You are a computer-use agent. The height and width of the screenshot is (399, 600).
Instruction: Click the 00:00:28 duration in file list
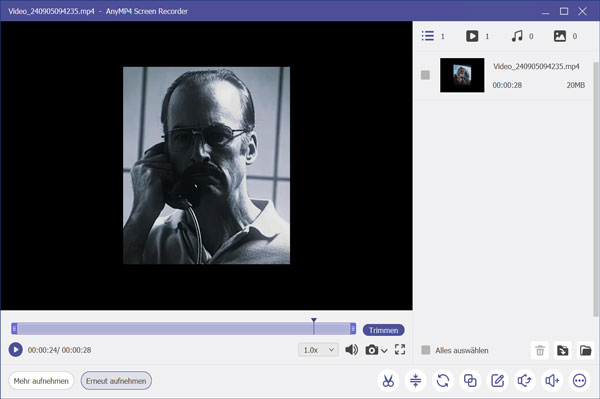507,85
